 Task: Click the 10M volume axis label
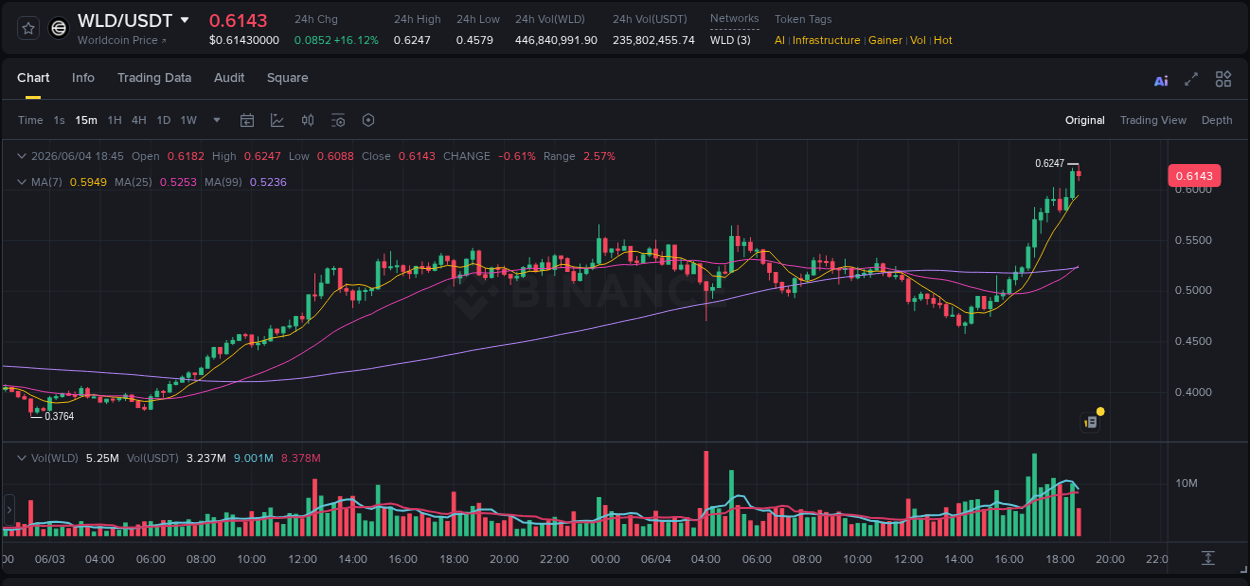pos(1187,484)
